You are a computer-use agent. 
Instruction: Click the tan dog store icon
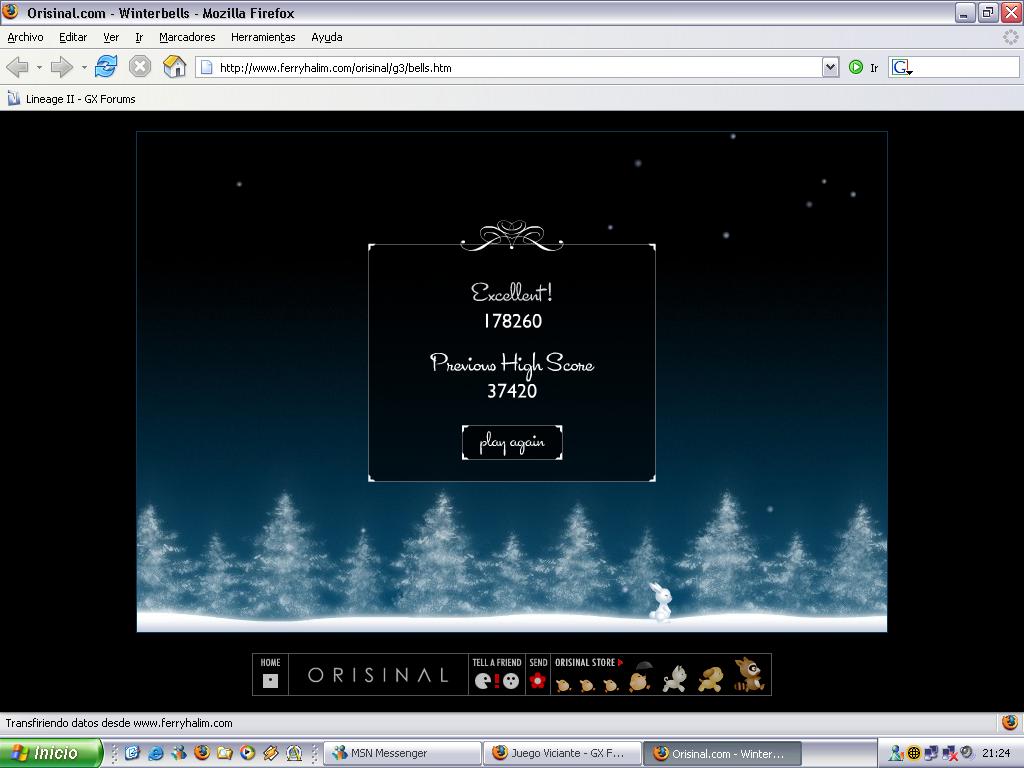[711, 679]
